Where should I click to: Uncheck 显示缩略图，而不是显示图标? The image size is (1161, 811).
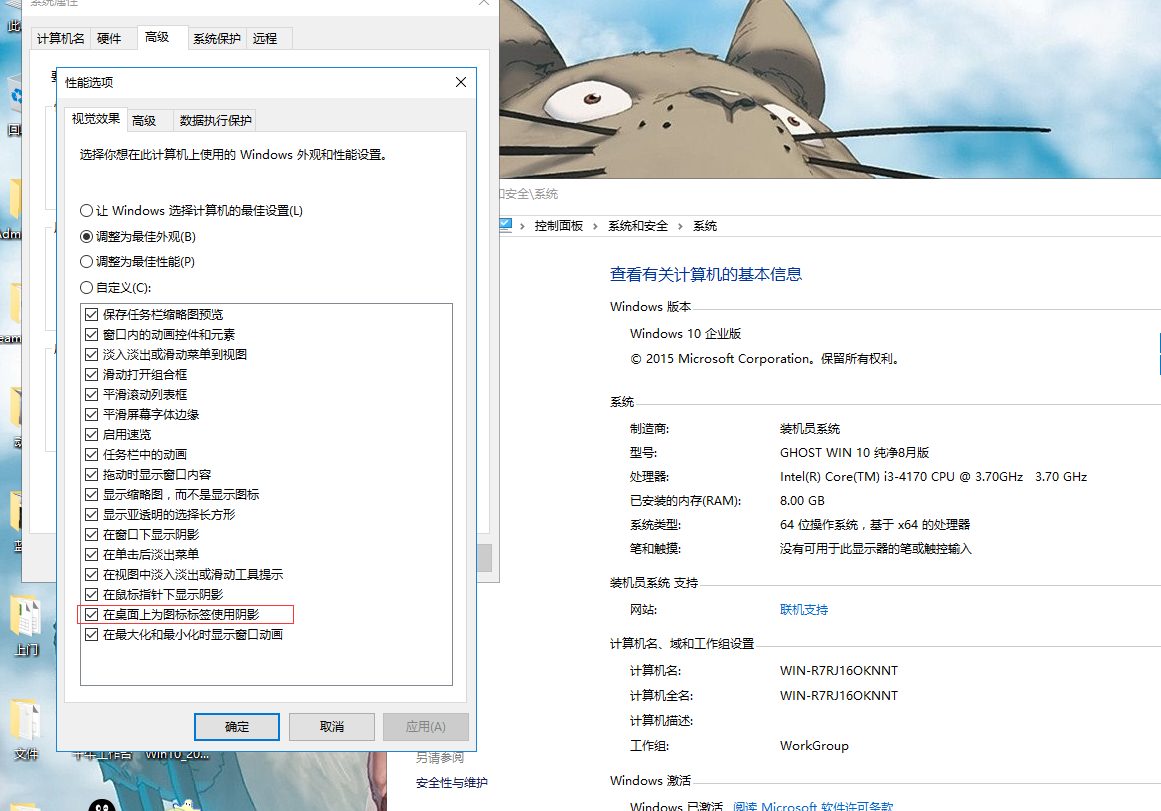click(92, 495)
